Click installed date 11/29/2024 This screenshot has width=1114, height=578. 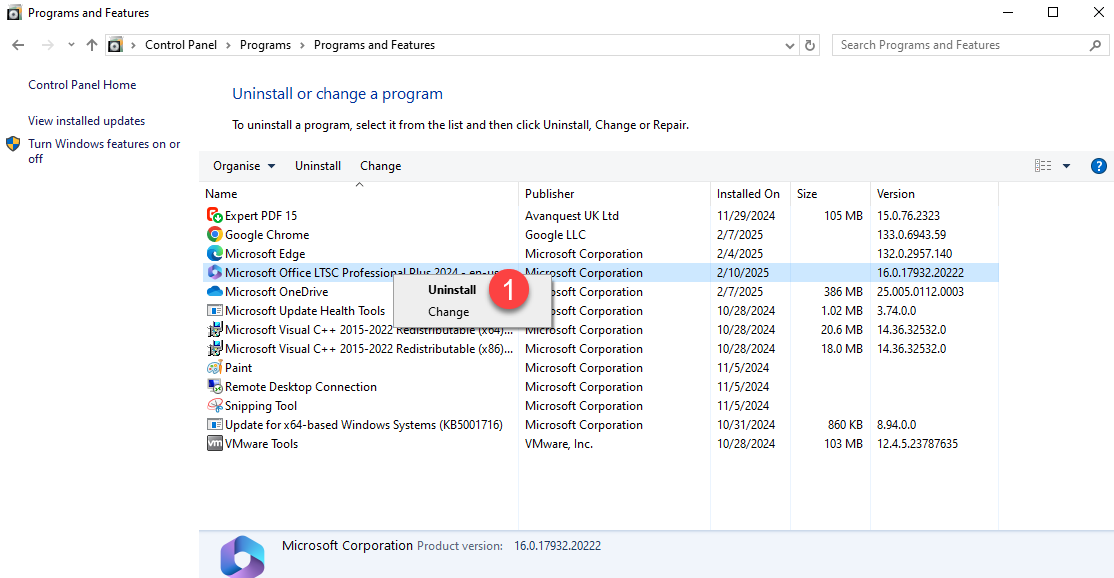746,216
